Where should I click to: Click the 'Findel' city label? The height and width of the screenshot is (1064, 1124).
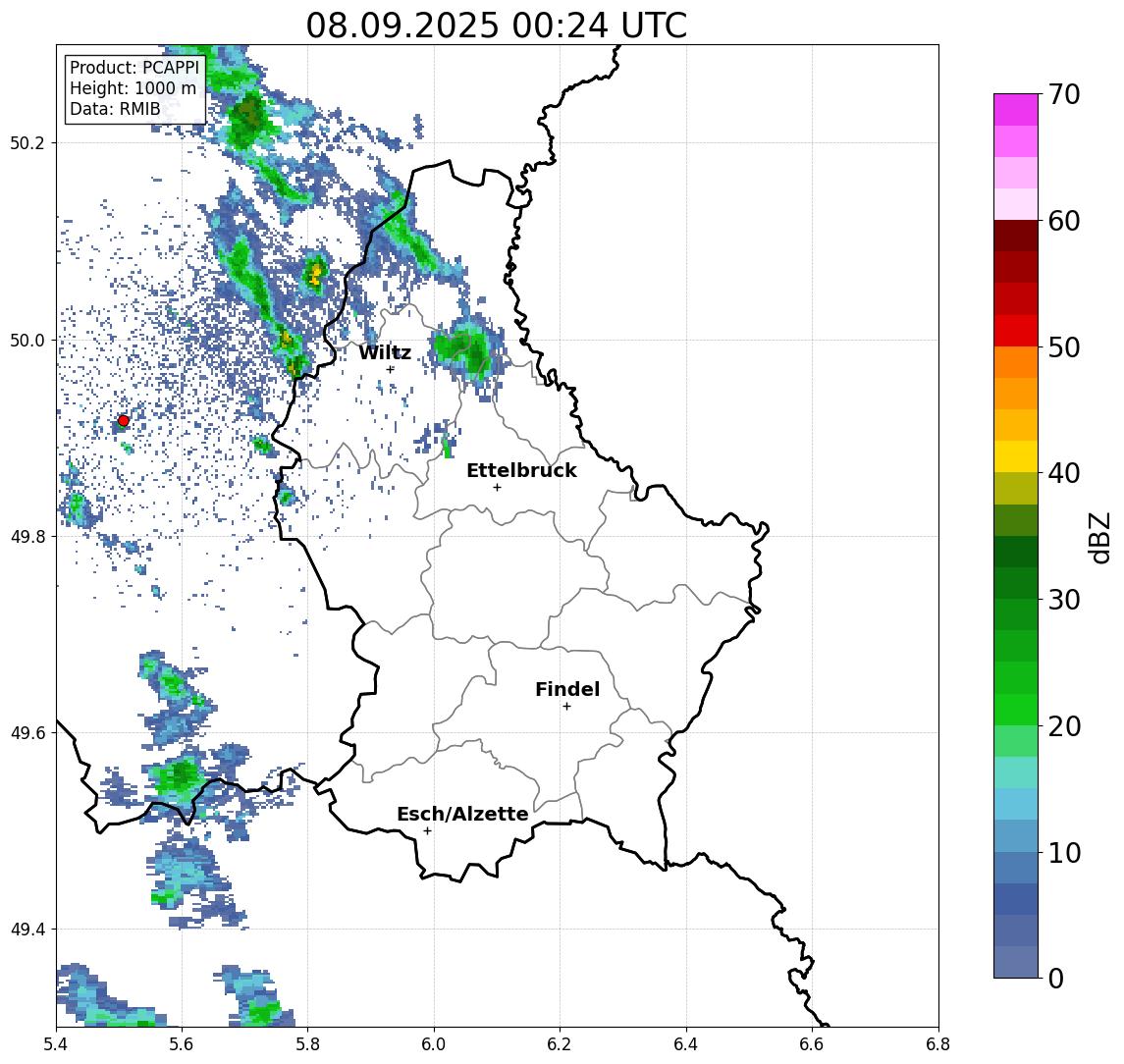(x=567, y=689)
